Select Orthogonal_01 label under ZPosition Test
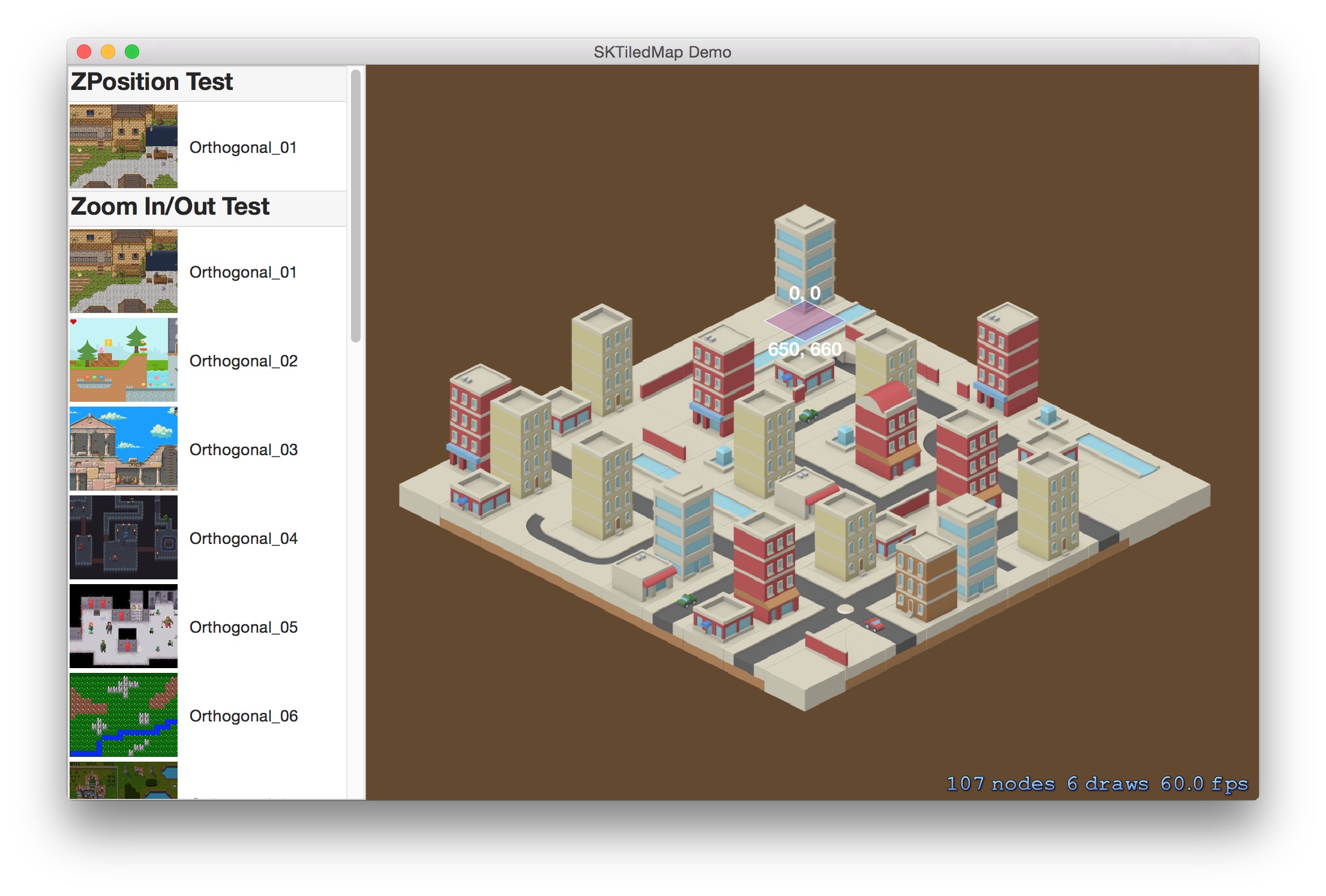1326x896 pixels. pos(243,148)
